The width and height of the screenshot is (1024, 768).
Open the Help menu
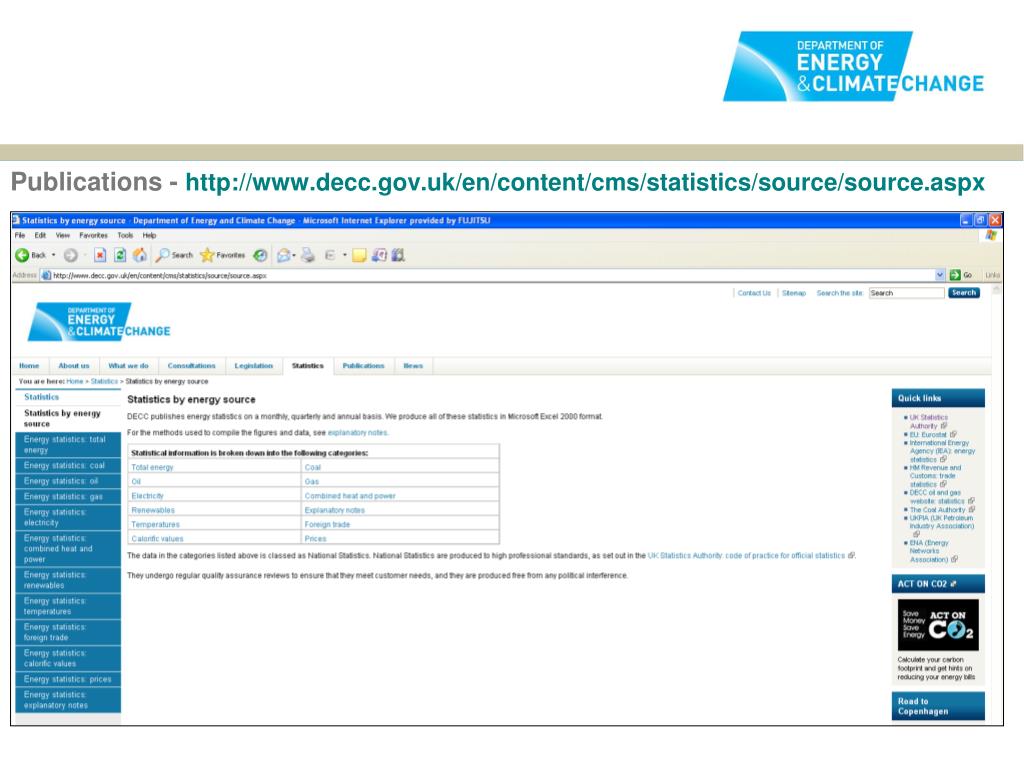pos(150,236)
